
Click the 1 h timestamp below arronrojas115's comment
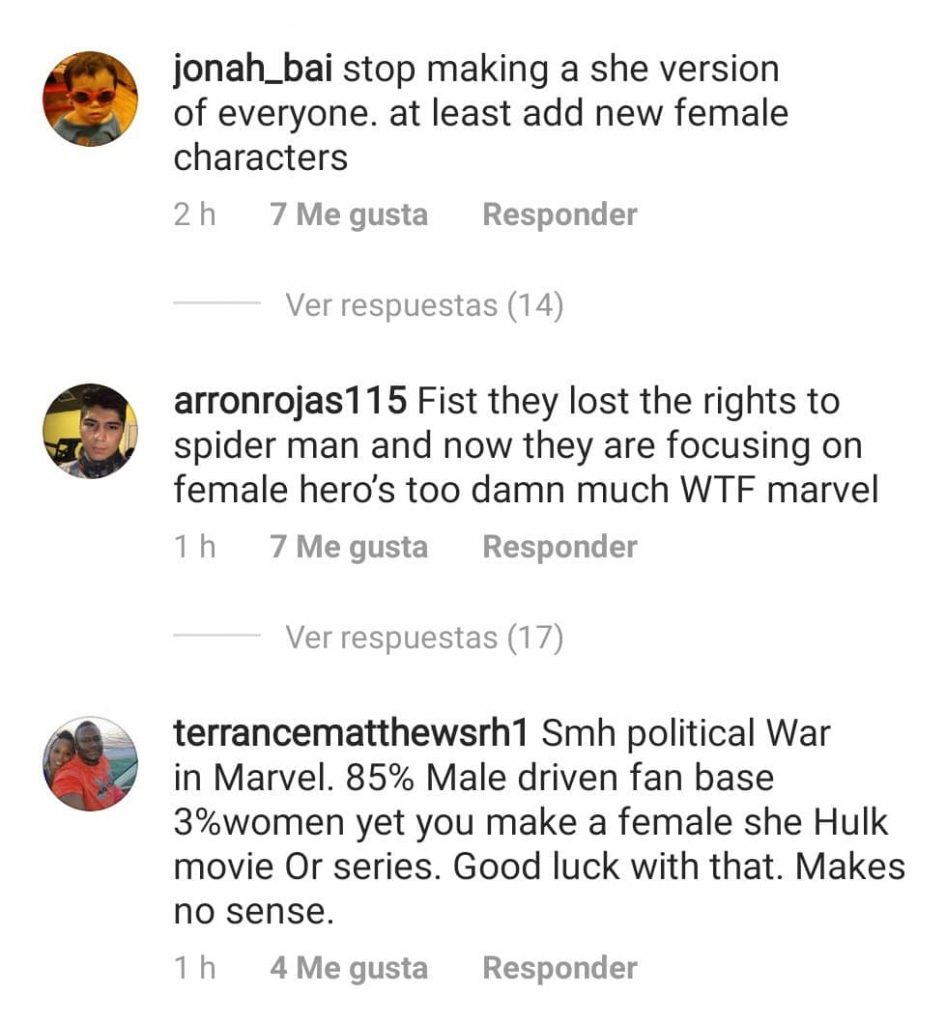(195, 547)
